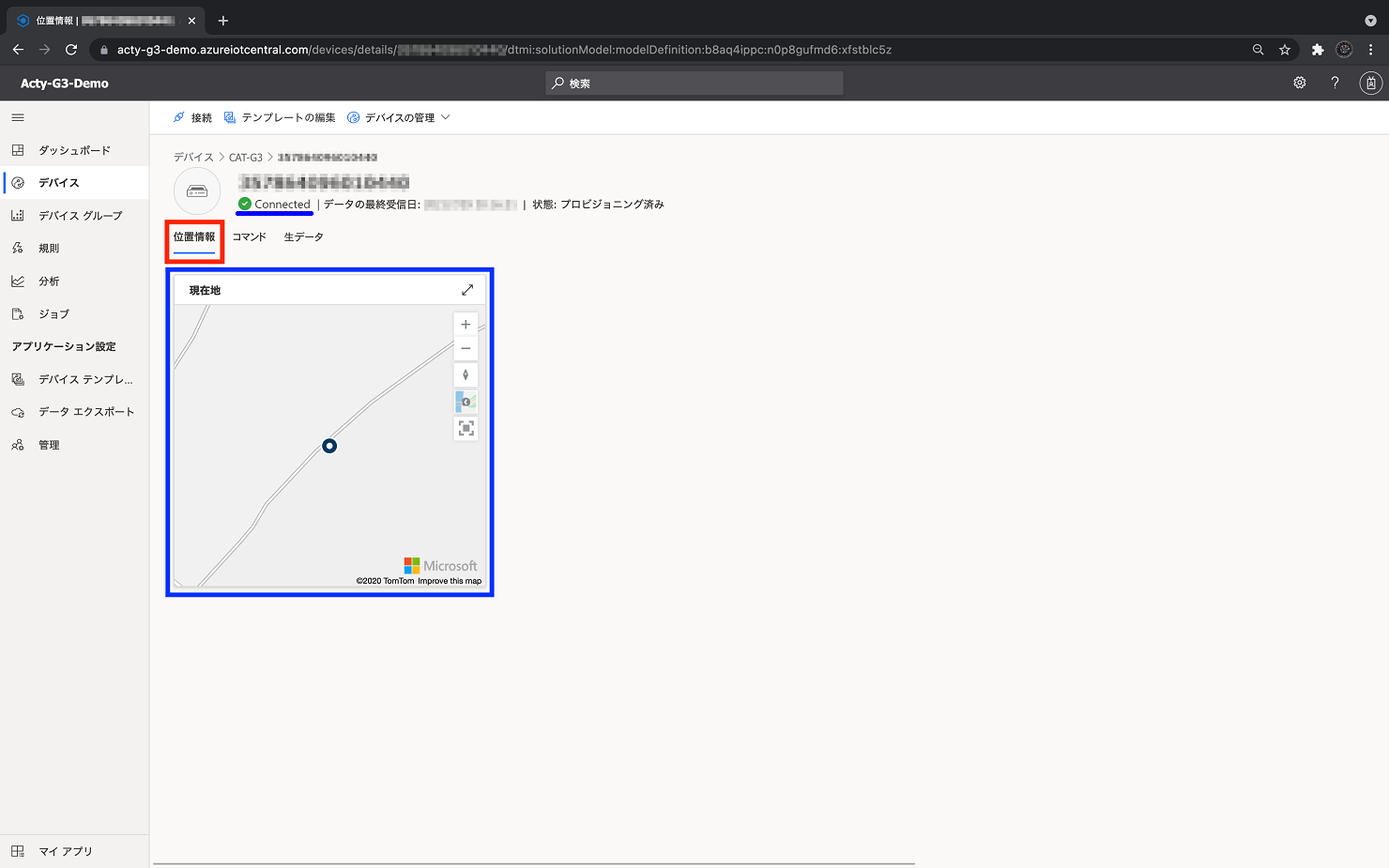
Task: Open a new browser tab
Action: coord(222,20)
